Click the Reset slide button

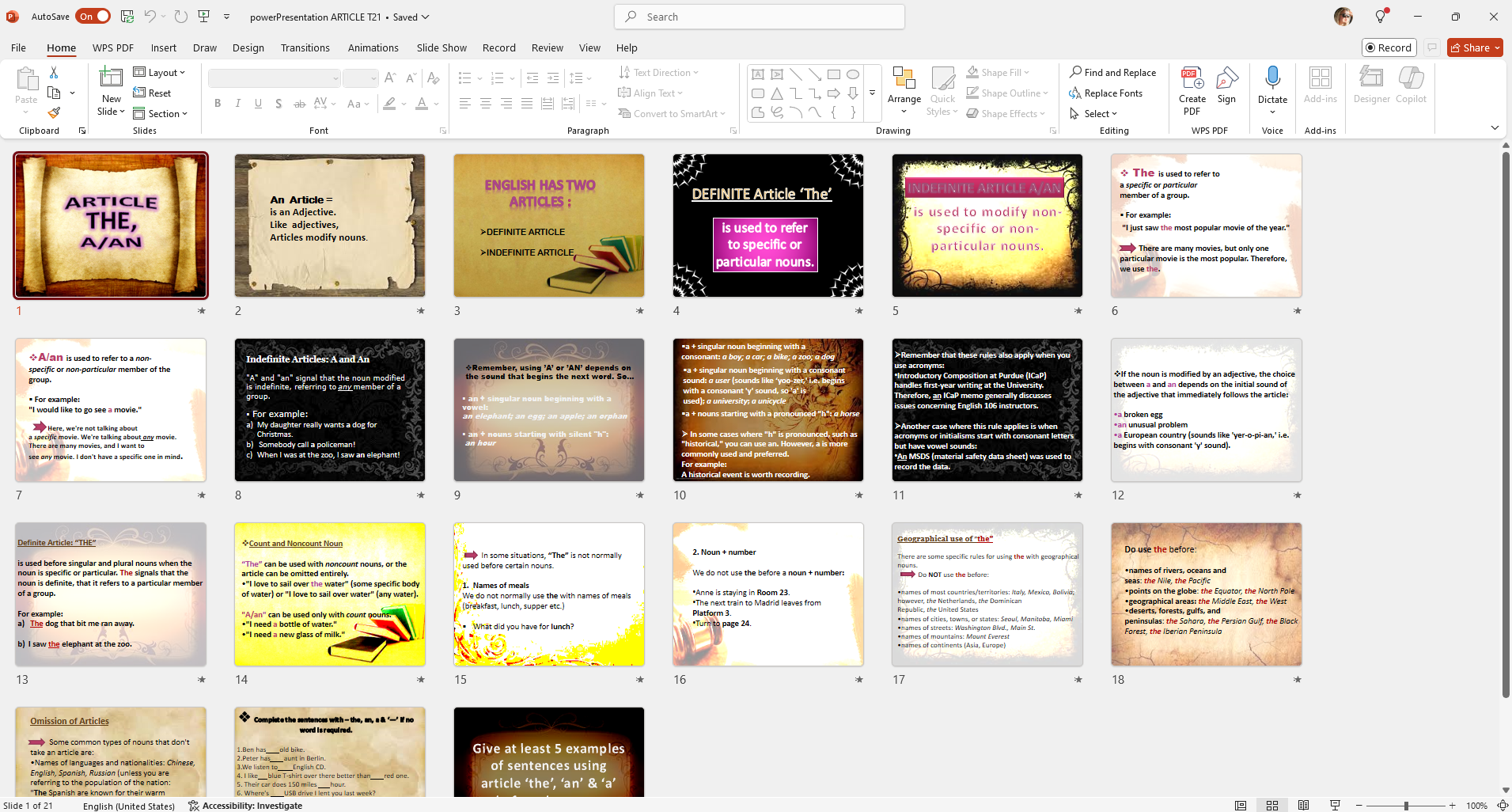point(152,93)
